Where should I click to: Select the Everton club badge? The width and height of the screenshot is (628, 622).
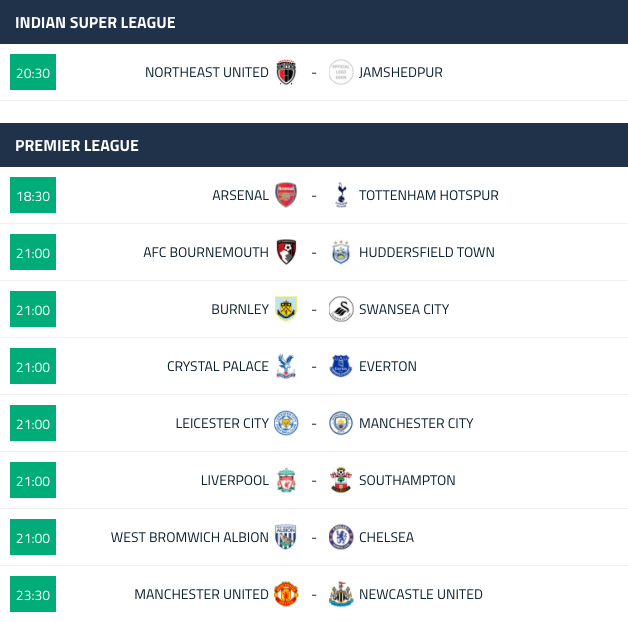click(341, 366)
